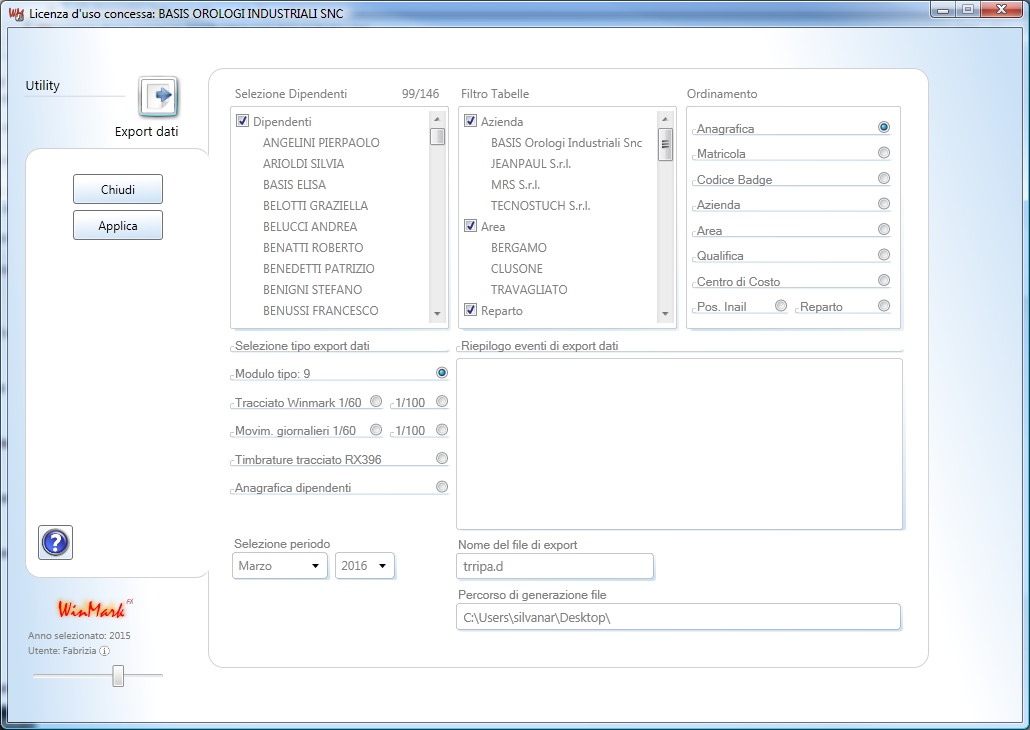Select area TRAVAGLIATO
The image size is (1030, 730).
pos(529,290)
